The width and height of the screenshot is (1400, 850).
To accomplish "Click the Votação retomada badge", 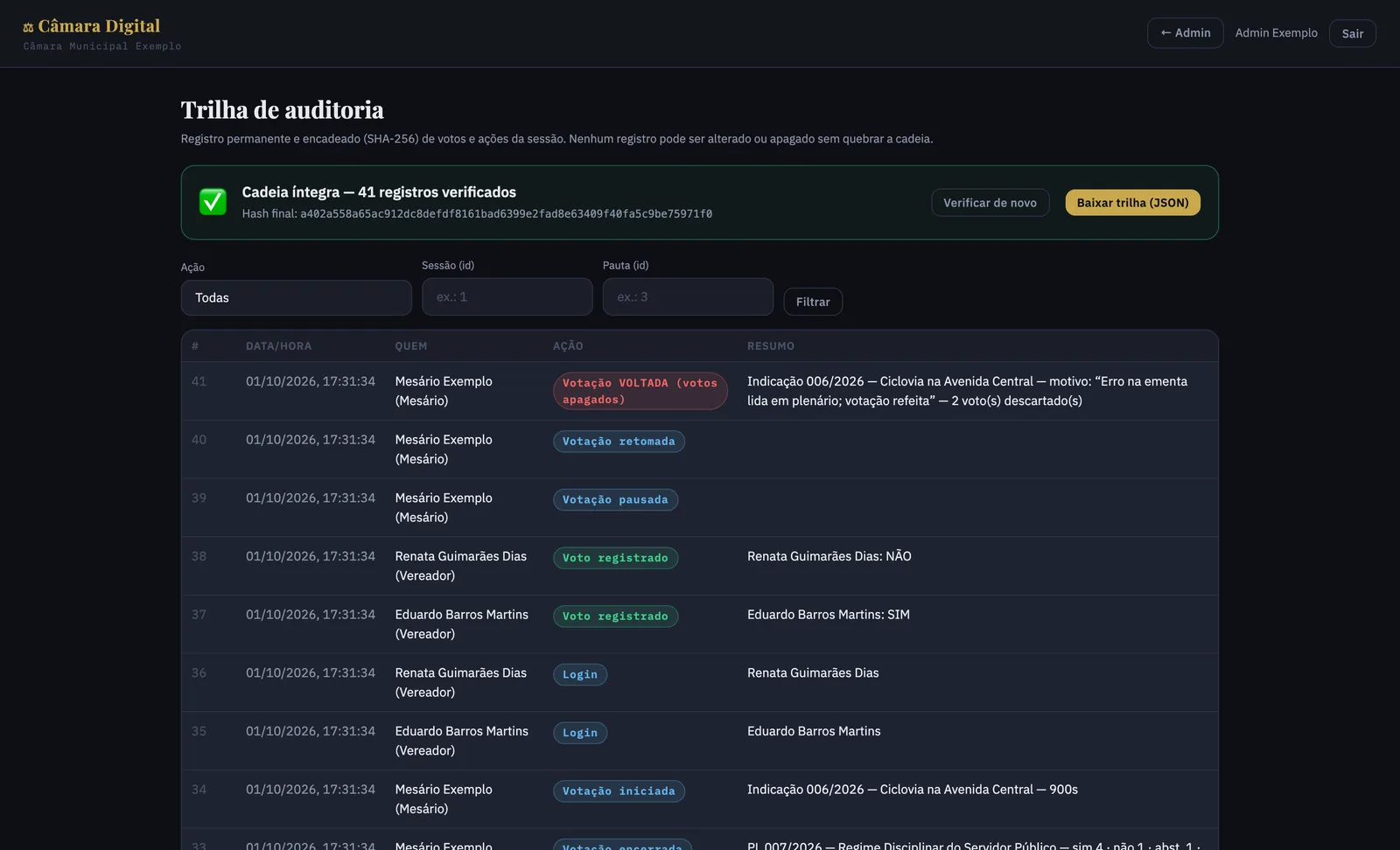I will point(619,442).
